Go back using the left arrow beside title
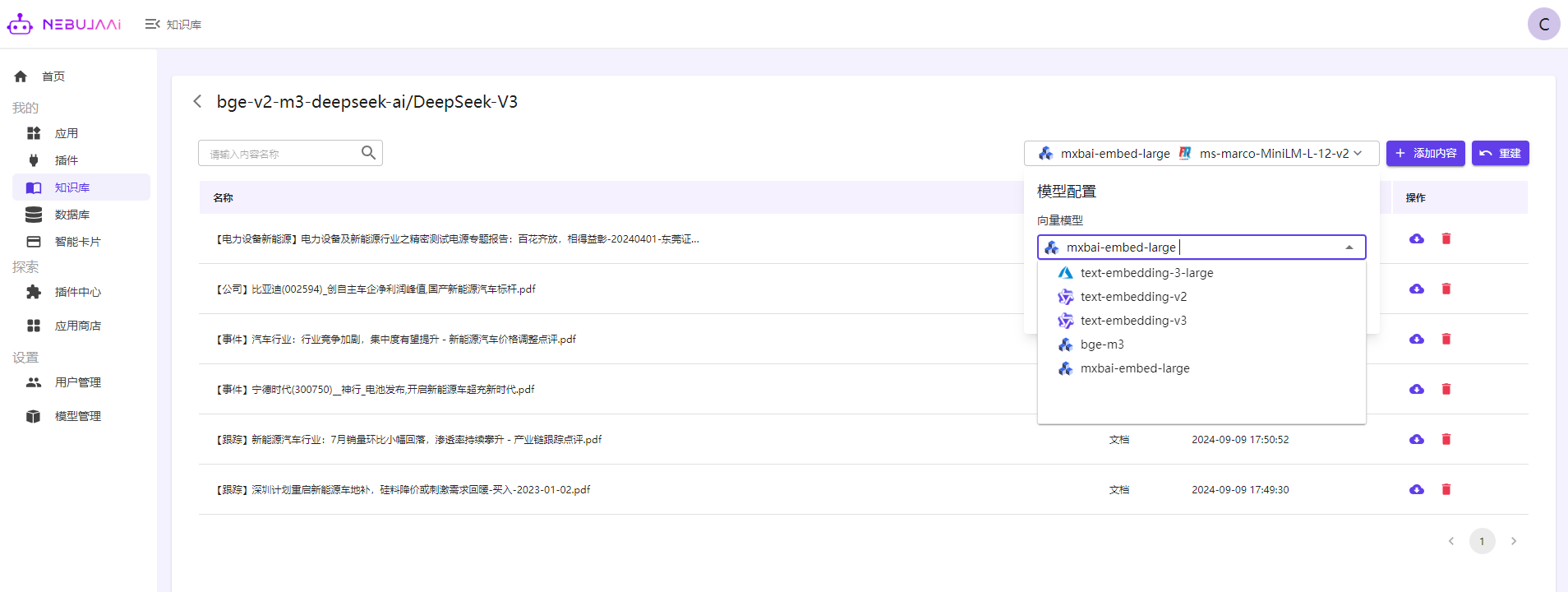This screenshot has height=592, width=1568. click(x=197, y=101)
